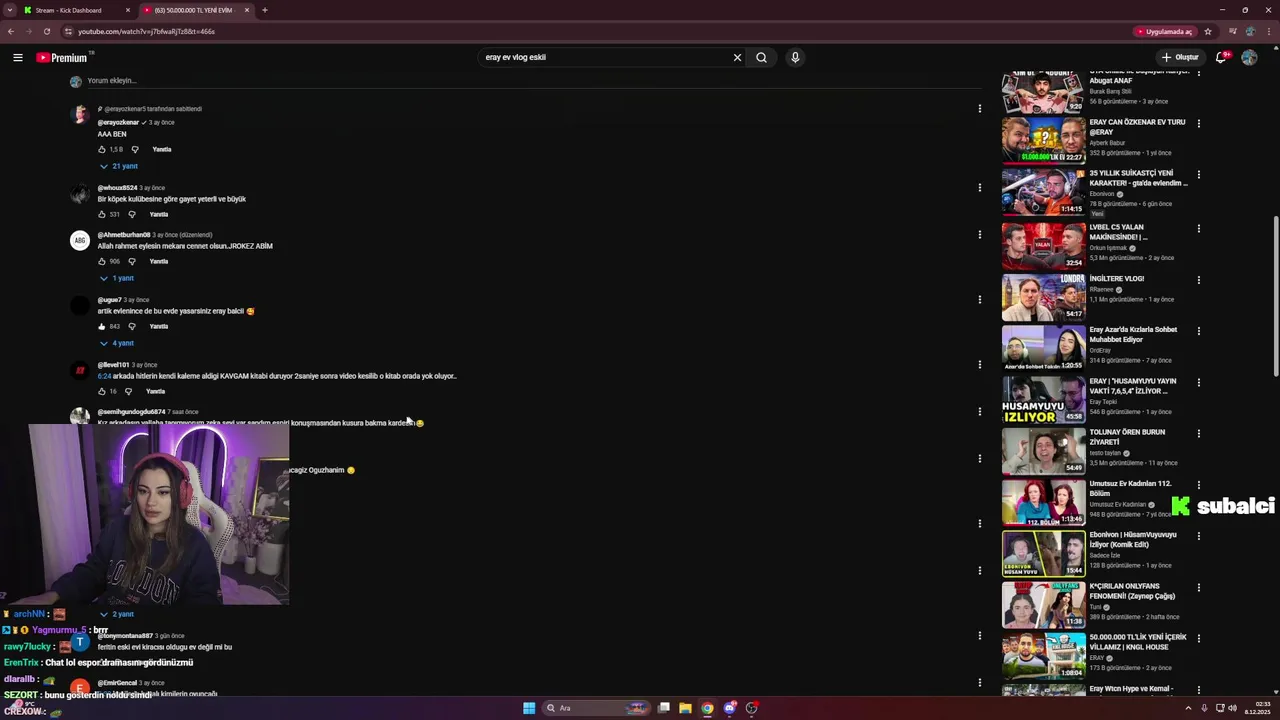
Task: Expand 21 yanıt replies
Action: tap(118, 166)
